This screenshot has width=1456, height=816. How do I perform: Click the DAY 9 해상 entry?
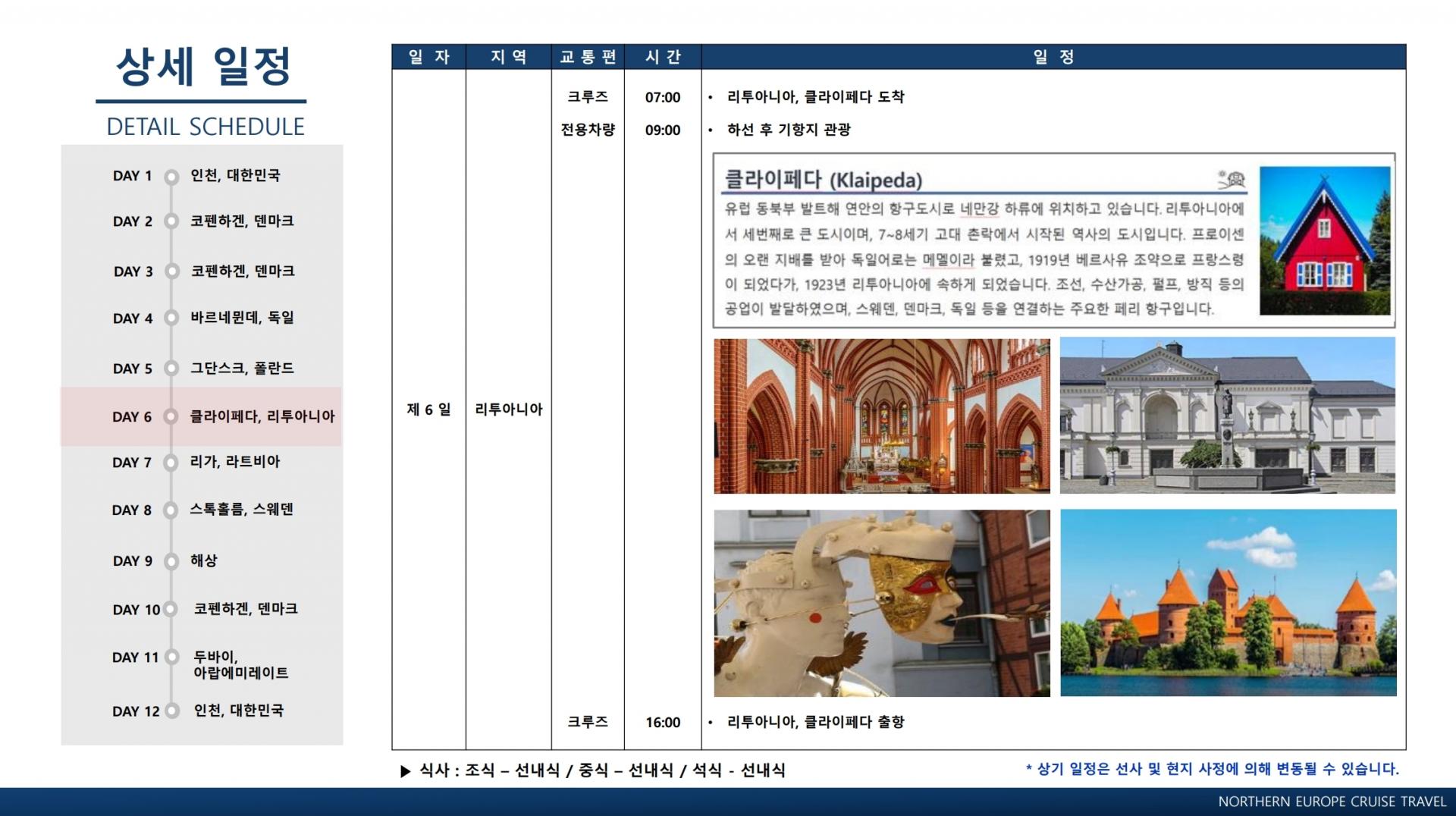[165, 560]
